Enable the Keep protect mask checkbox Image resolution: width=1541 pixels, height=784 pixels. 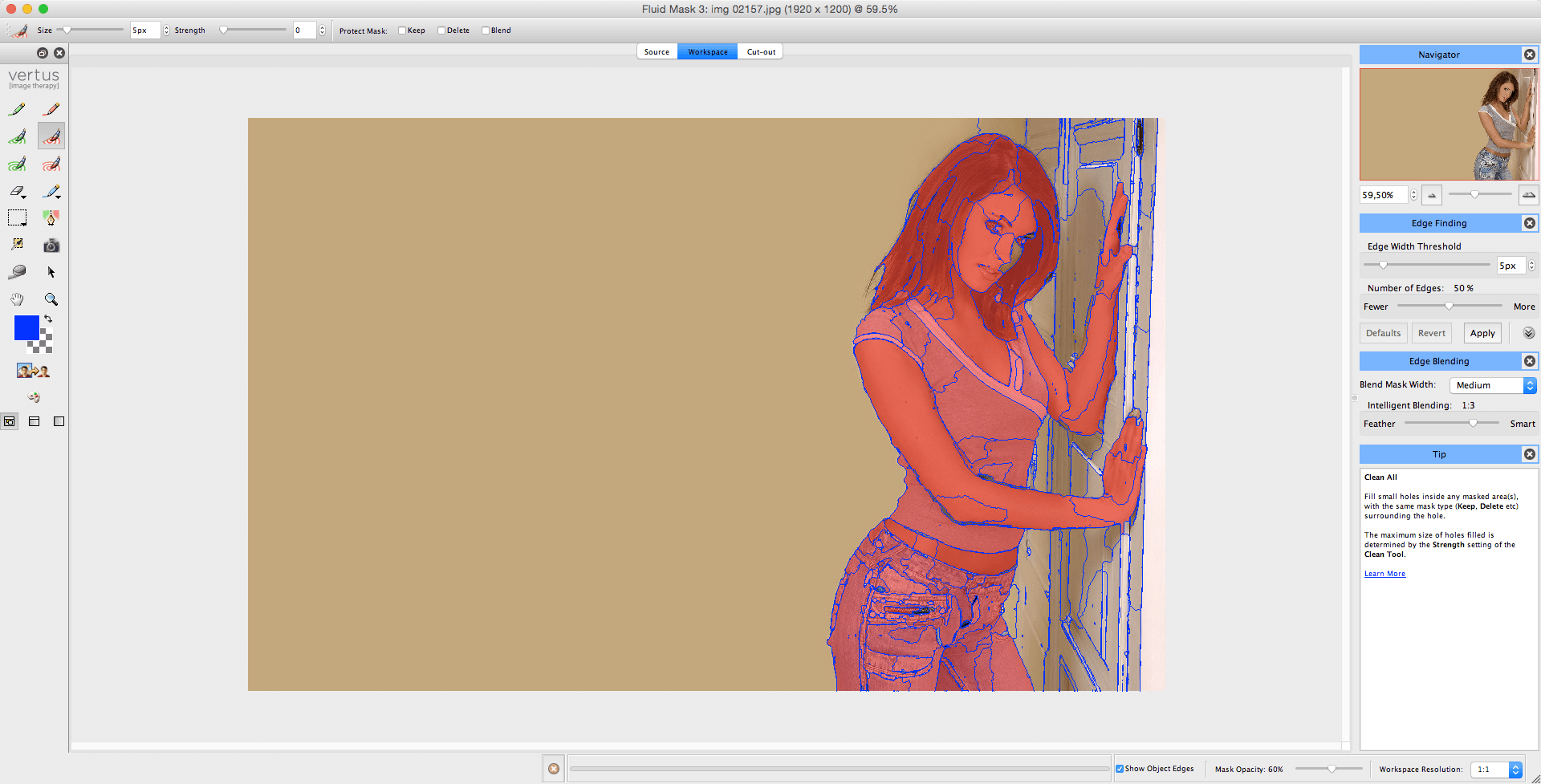click(402, 30)
